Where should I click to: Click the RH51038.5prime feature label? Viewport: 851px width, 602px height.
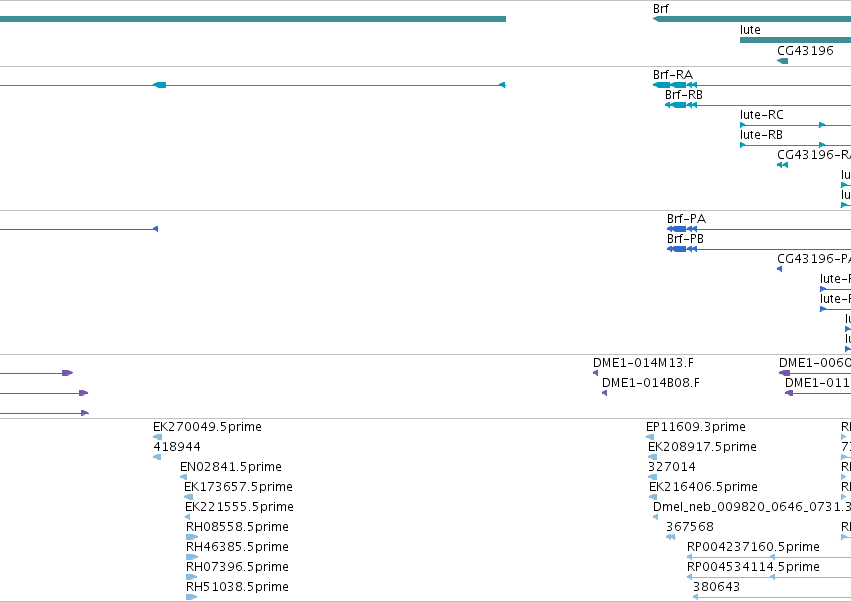tap(237, 587)
